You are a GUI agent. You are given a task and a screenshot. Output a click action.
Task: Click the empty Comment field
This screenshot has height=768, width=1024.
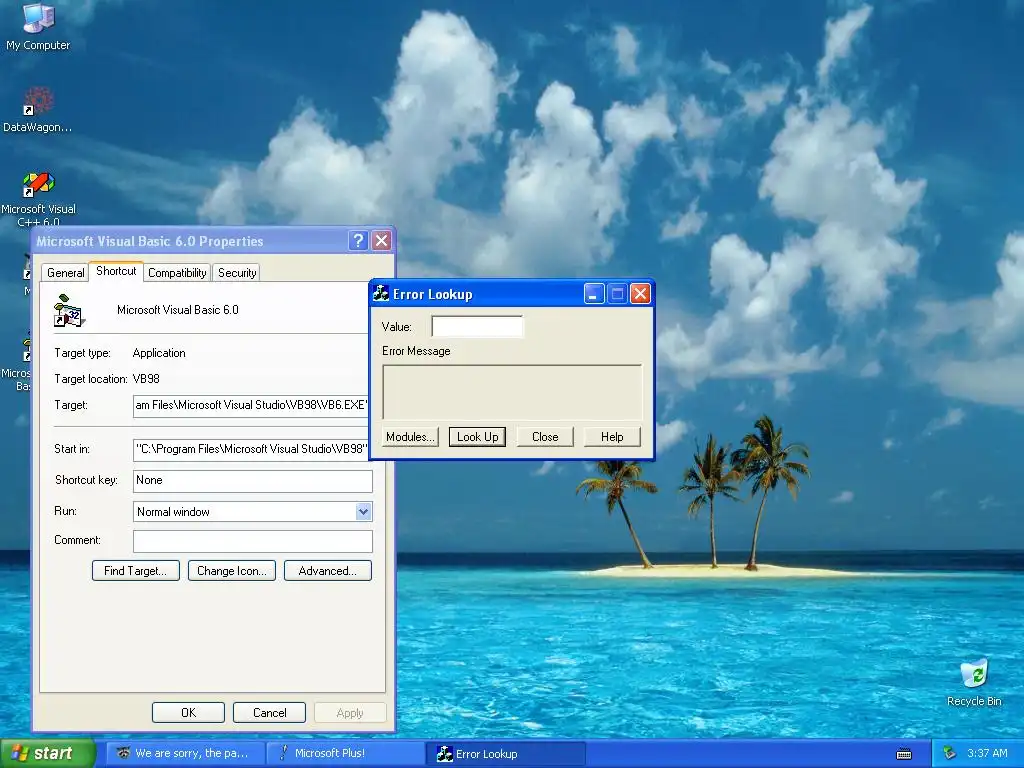(x=253, y=541)
